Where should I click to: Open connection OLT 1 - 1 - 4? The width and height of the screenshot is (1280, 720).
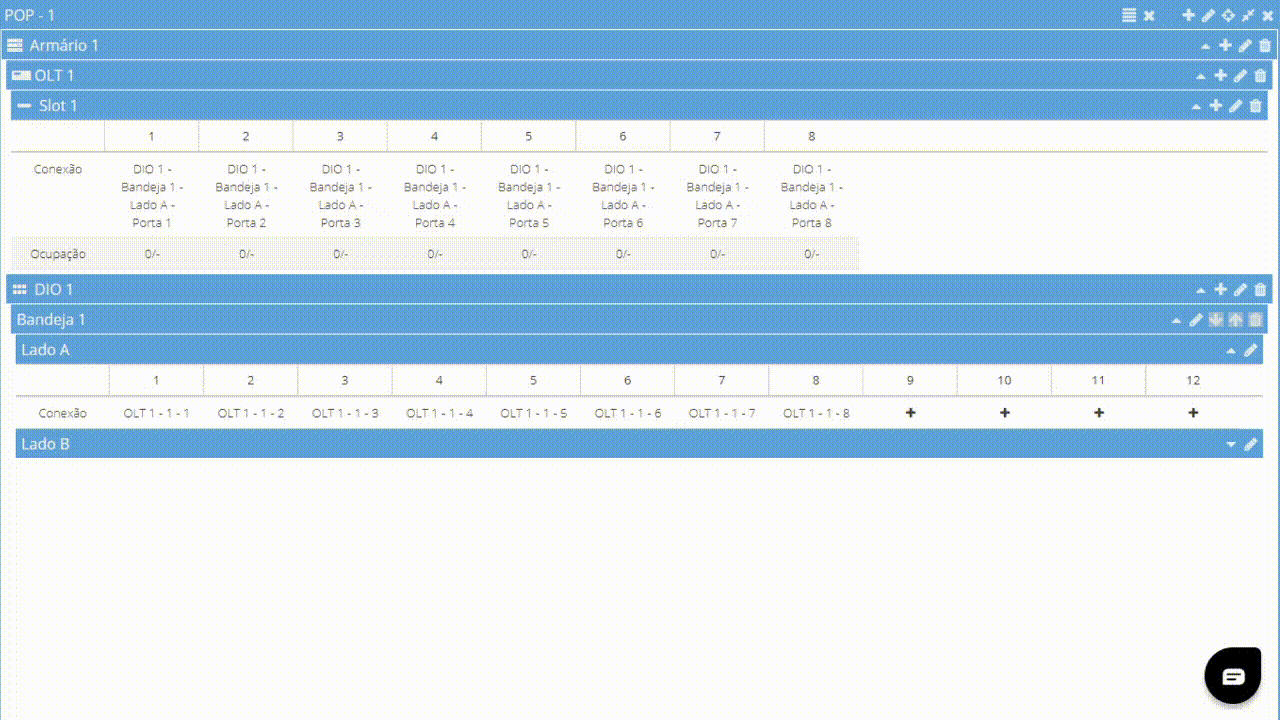(439, 413)
